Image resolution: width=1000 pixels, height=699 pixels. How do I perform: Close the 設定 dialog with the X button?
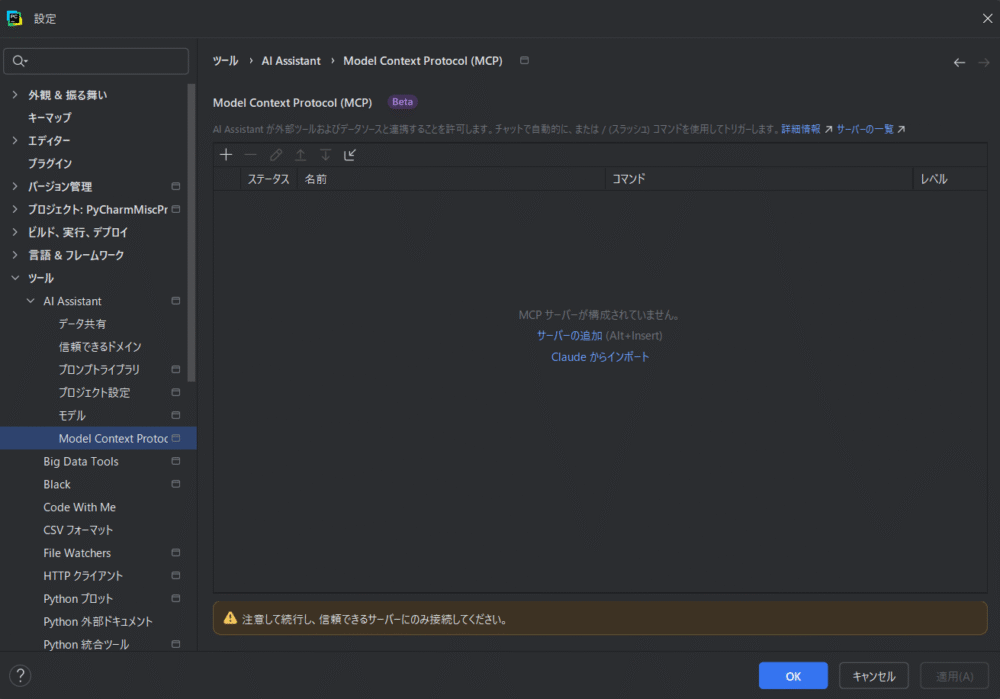[x=987, y=18]
